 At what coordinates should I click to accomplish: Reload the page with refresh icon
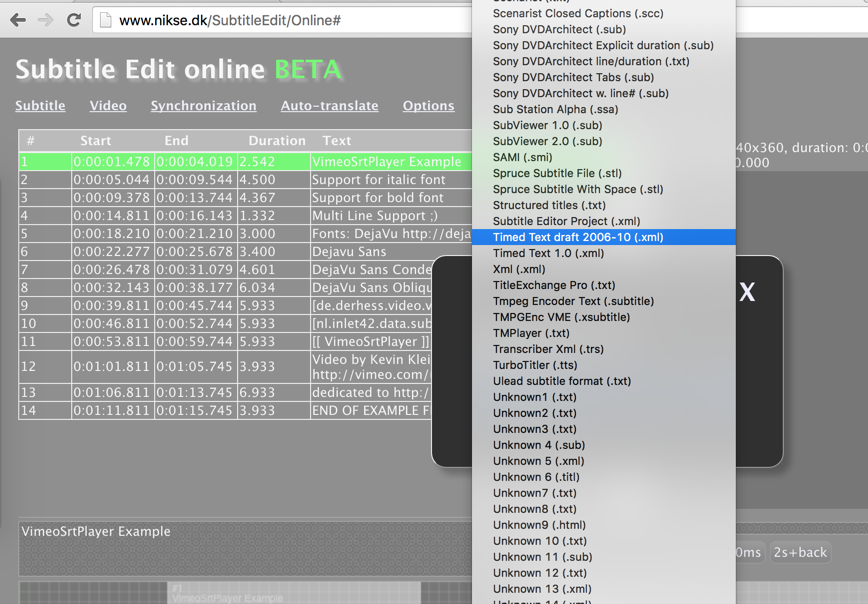tap(74, 20)
